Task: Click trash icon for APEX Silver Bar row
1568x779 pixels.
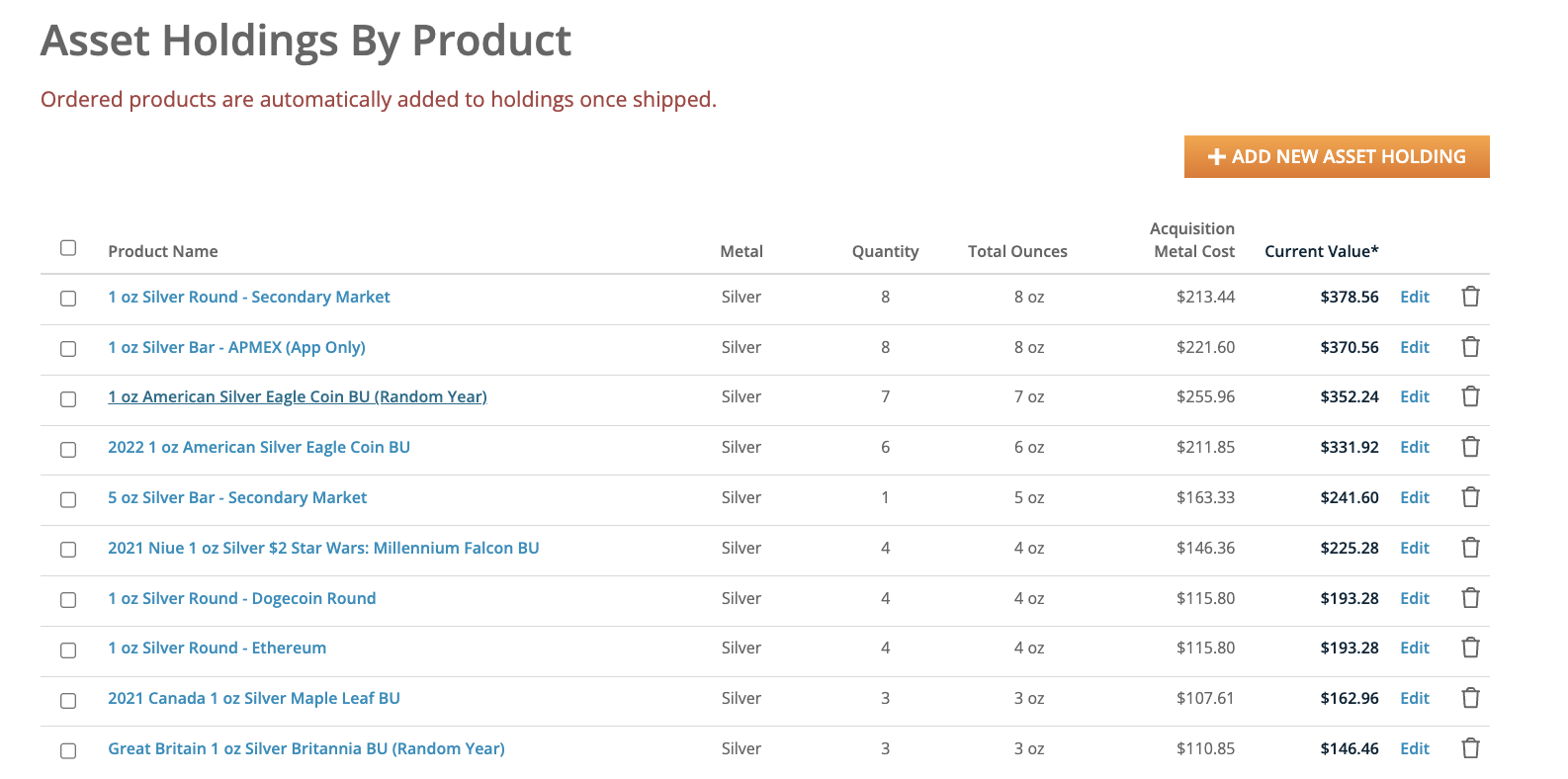Action: [x=1470, y=347]
